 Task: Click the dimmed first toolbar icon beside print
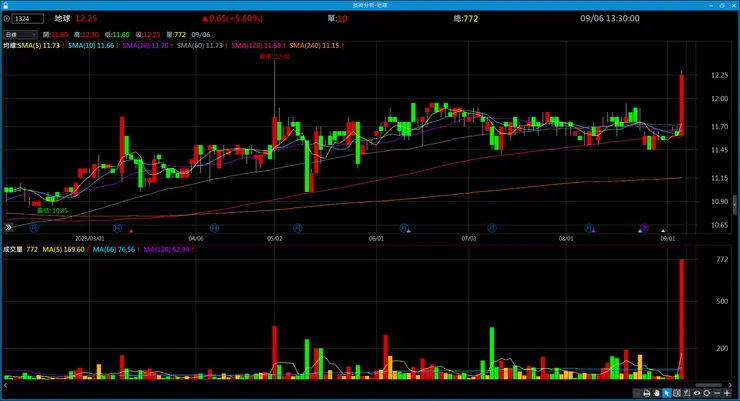(637, 393)
